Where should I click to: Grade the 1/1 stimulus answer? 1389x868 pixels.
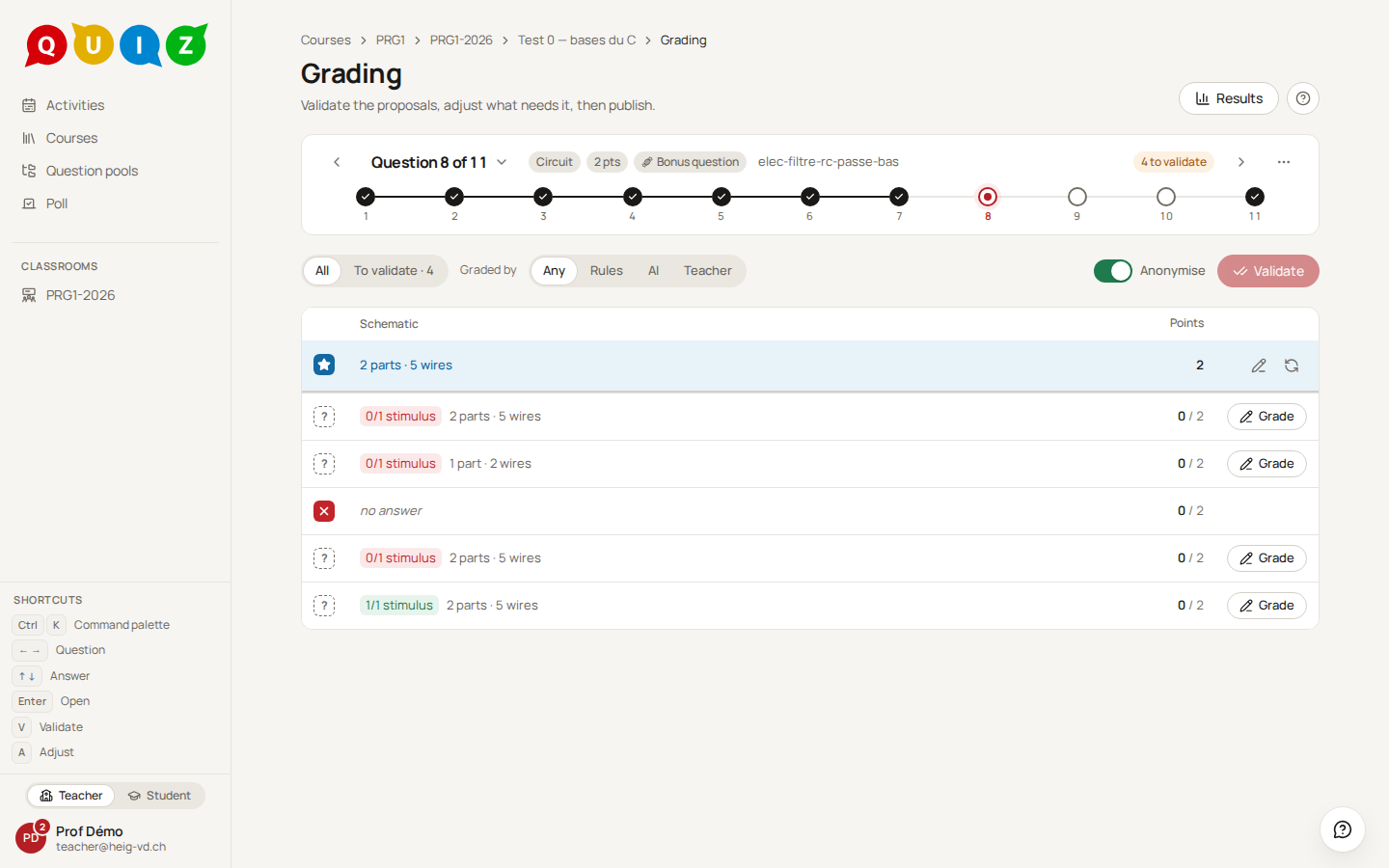click(1266, 606)
